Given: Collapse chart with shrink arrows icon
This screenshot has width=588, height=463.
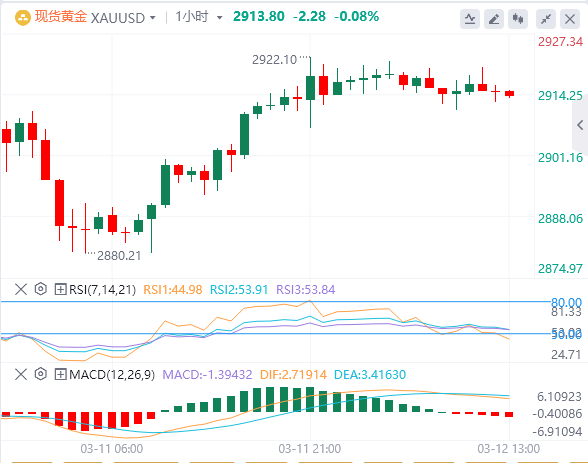Looking at the screenshot, I should 546,19.
